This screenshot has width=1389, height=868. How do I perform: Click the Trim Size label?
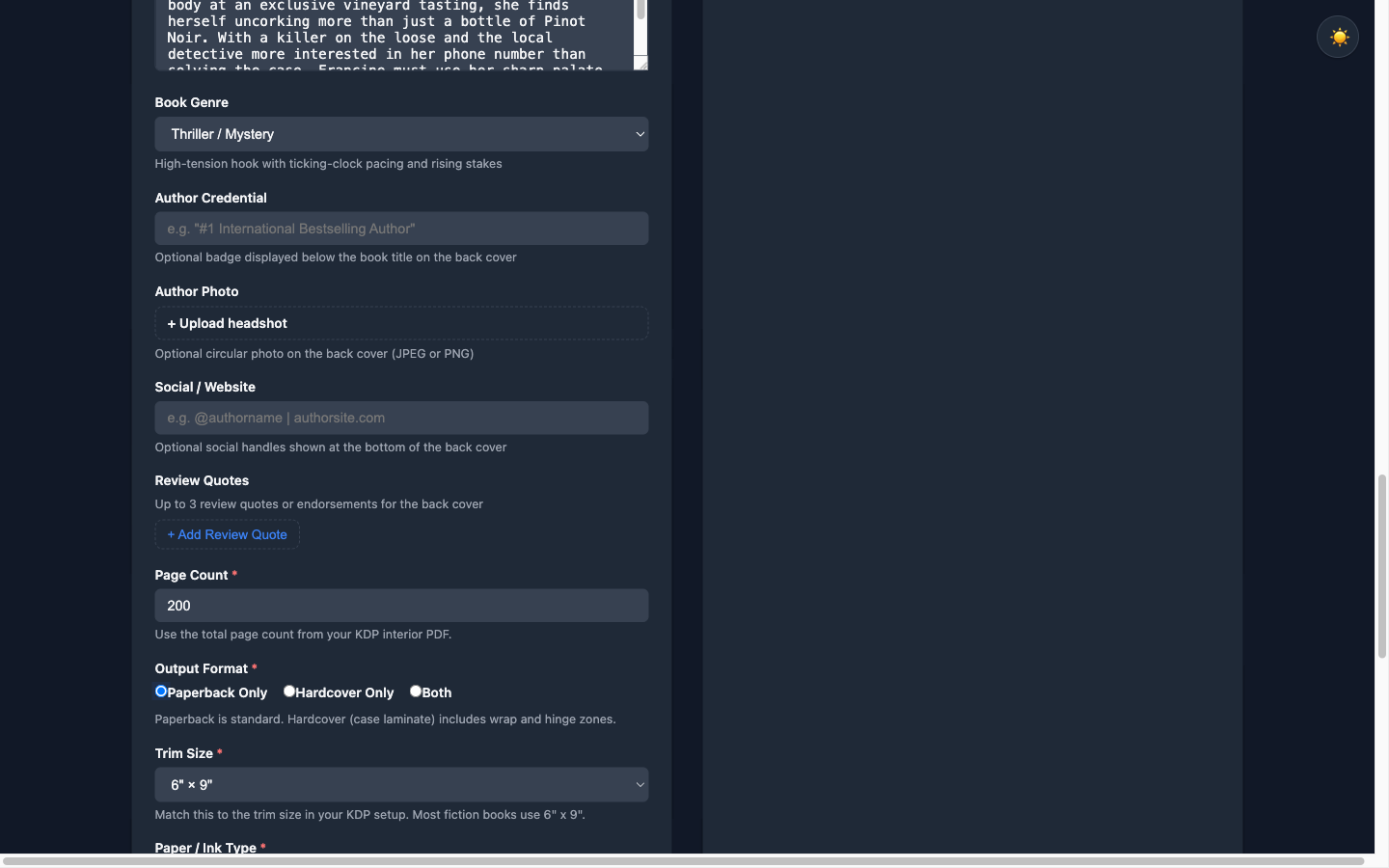[183, 753]
